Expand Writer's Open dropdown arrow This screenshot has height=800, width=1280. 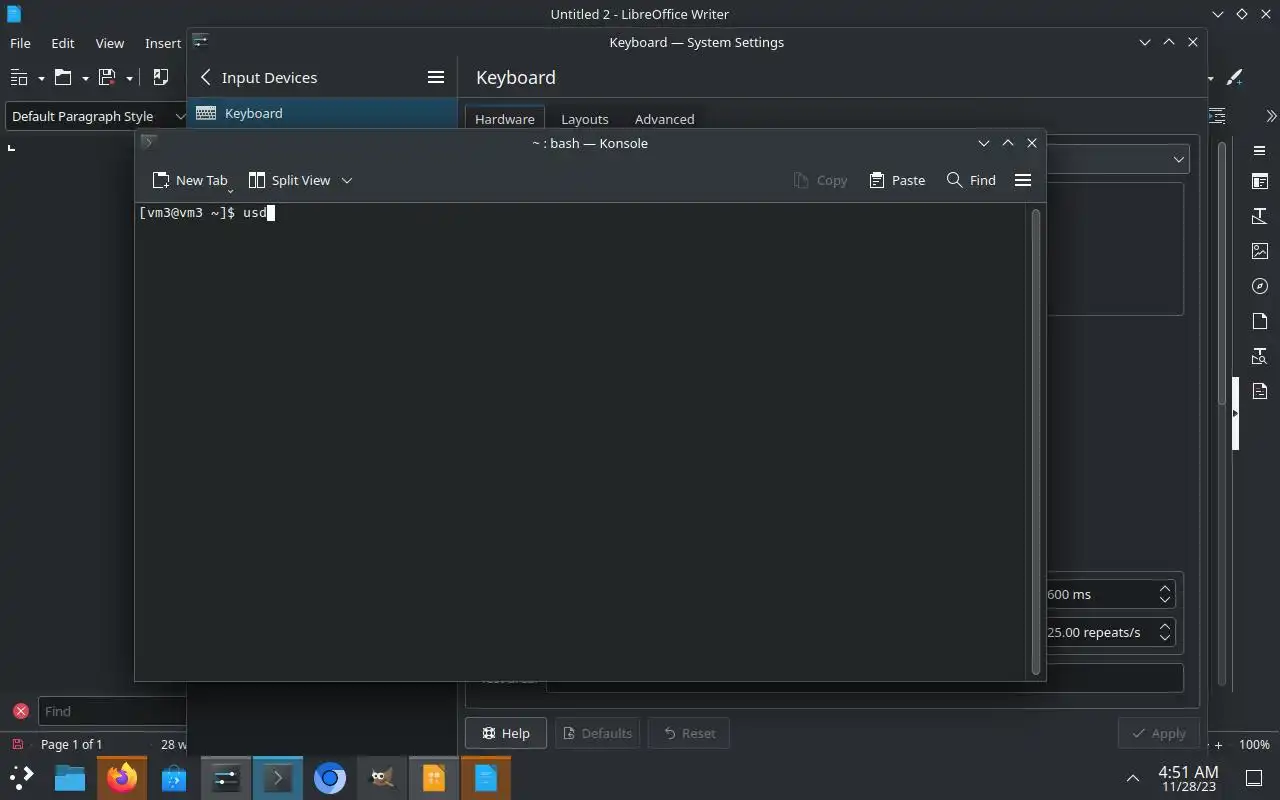pyautogui.click(x=85, y=78)
